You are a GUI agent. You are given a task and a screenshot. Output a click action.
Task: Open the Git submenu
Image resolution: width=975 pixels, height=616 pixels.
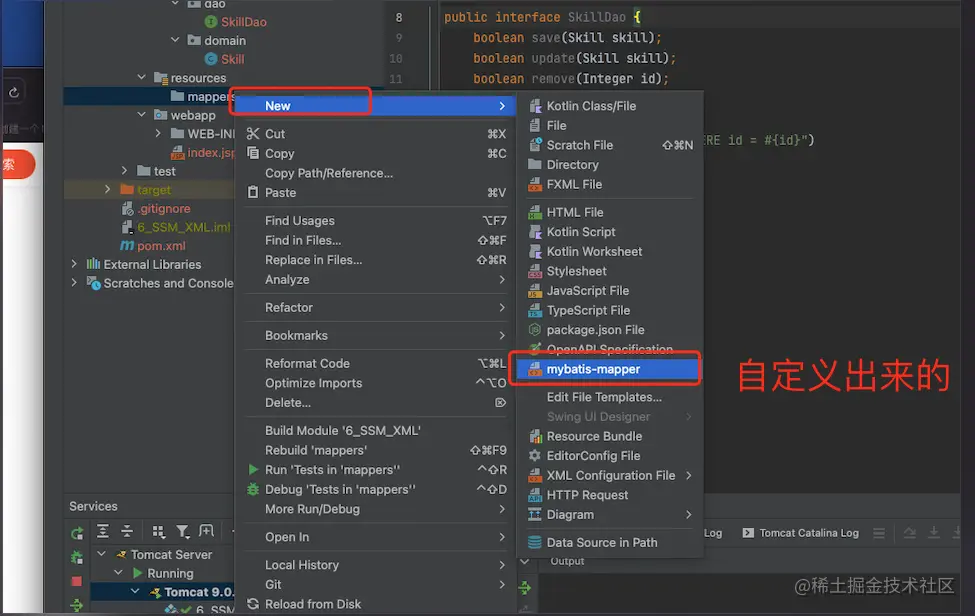pos(375,584)
